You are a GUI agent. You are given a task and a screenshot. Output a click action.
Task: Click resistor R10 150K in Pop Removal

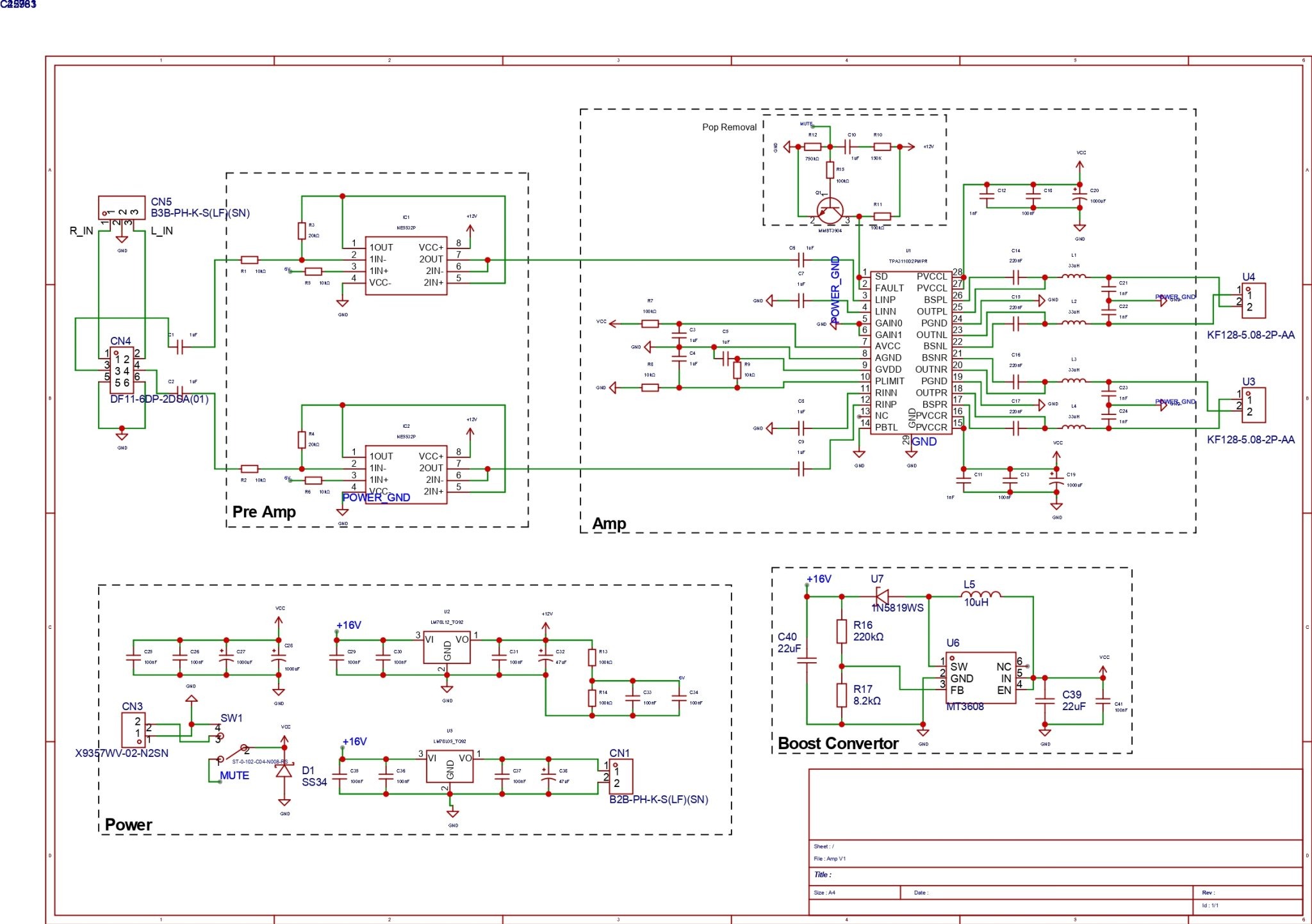point(882,147)
